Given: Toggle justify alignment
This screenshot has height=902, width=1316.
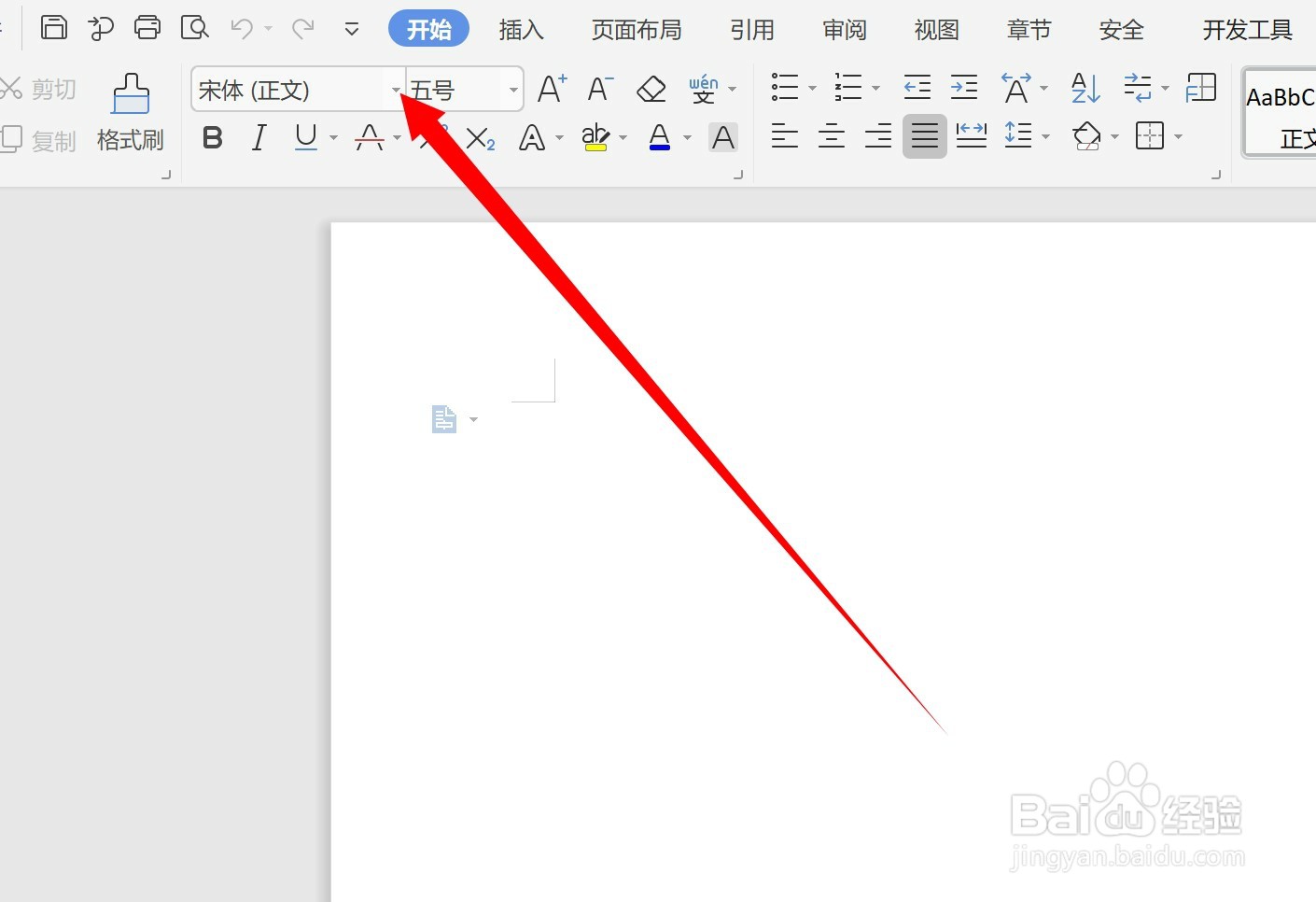Looking at the screenshot, I should [925, 137].
